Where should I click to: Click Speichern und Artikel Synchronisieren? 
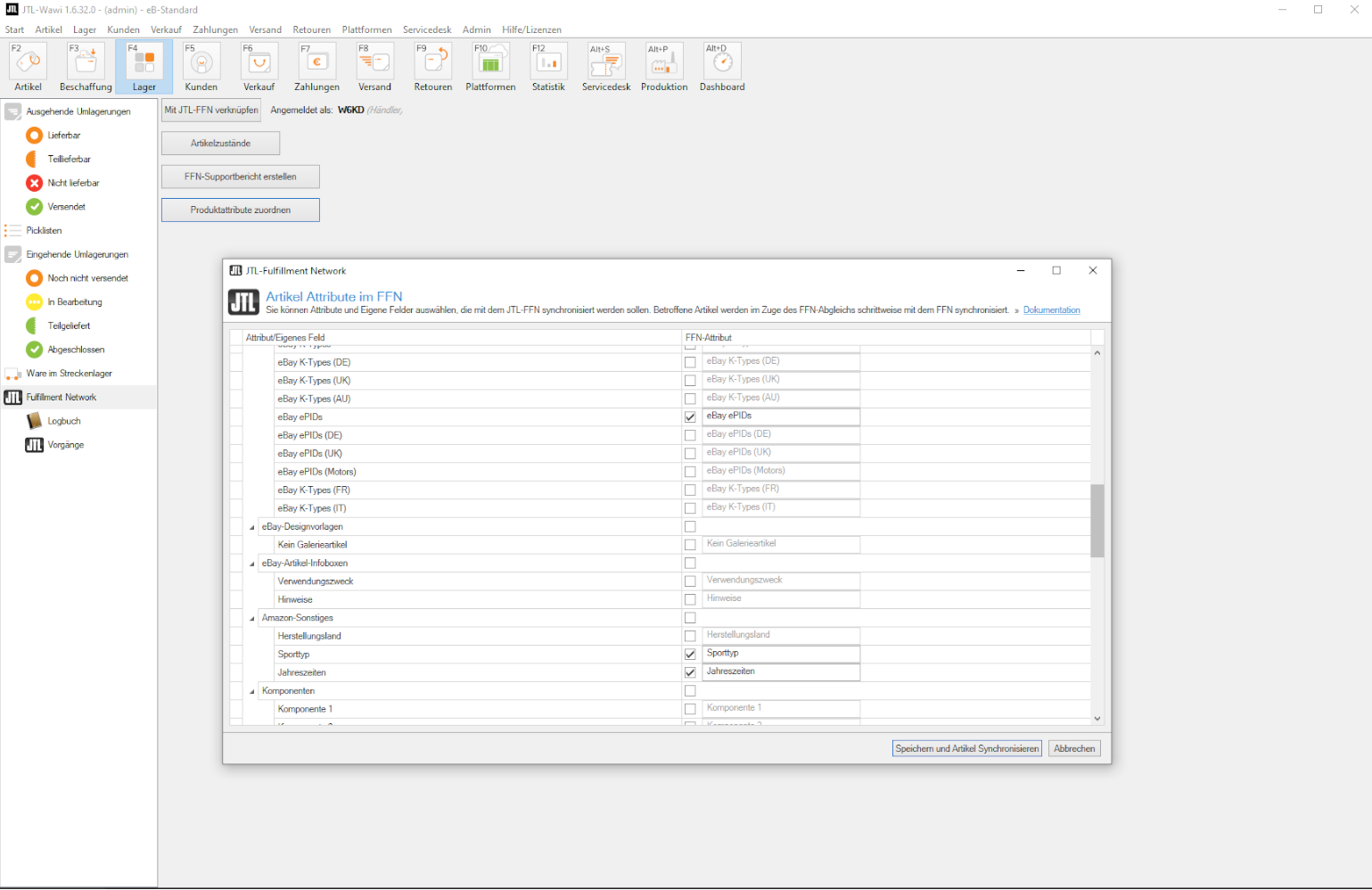[967, 749]
